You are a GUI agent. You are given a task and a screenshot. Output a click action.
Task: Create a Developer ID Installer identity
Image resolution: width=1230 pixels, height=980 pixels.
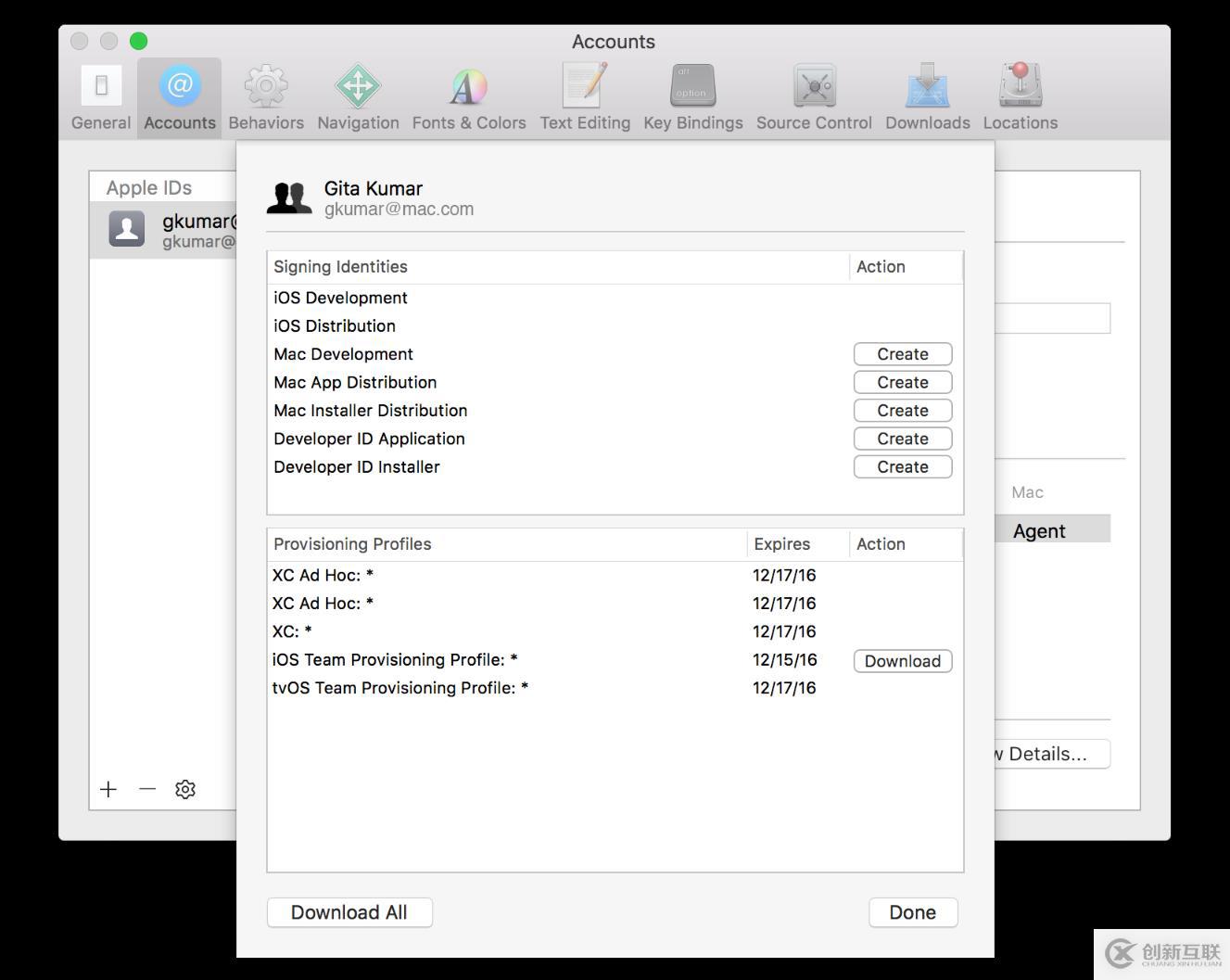[902, 467]
